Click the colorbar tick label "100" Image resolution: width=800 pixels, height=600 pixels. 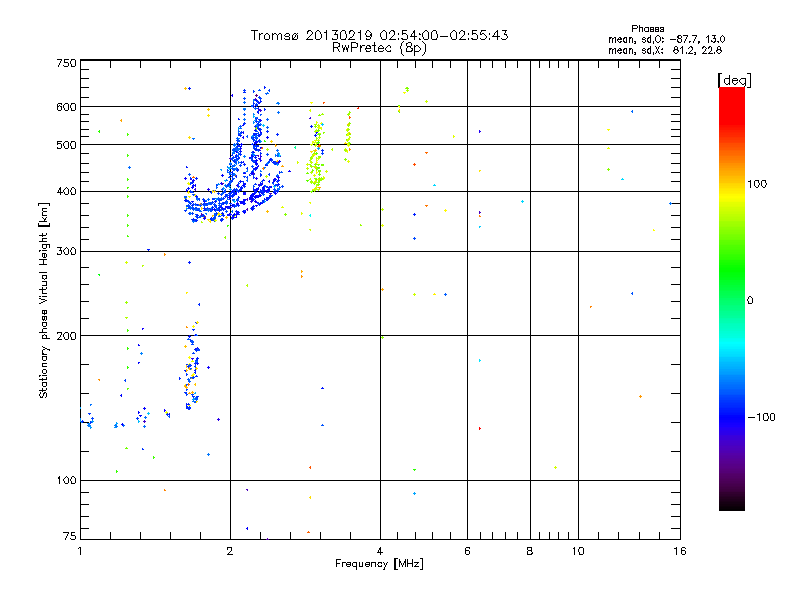tap(757, 184)
